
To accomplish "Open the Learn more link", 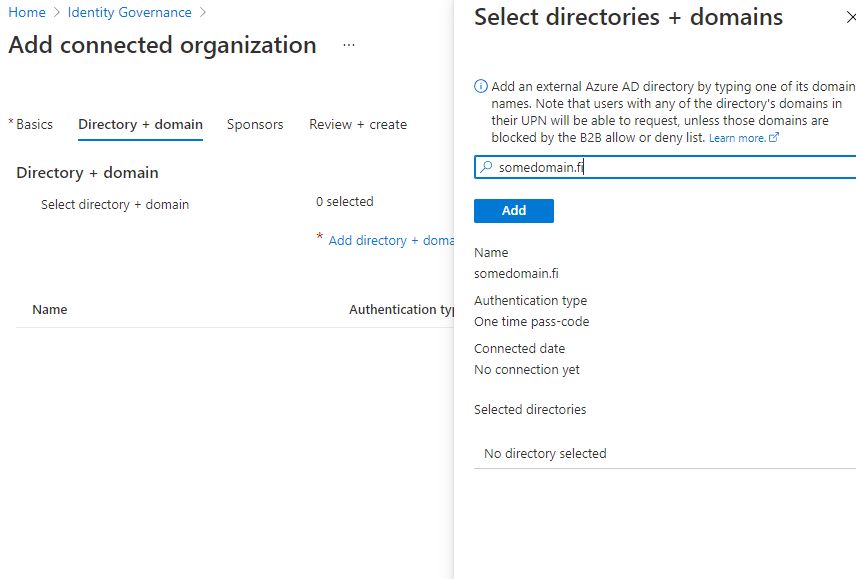I will coord(737,138).
